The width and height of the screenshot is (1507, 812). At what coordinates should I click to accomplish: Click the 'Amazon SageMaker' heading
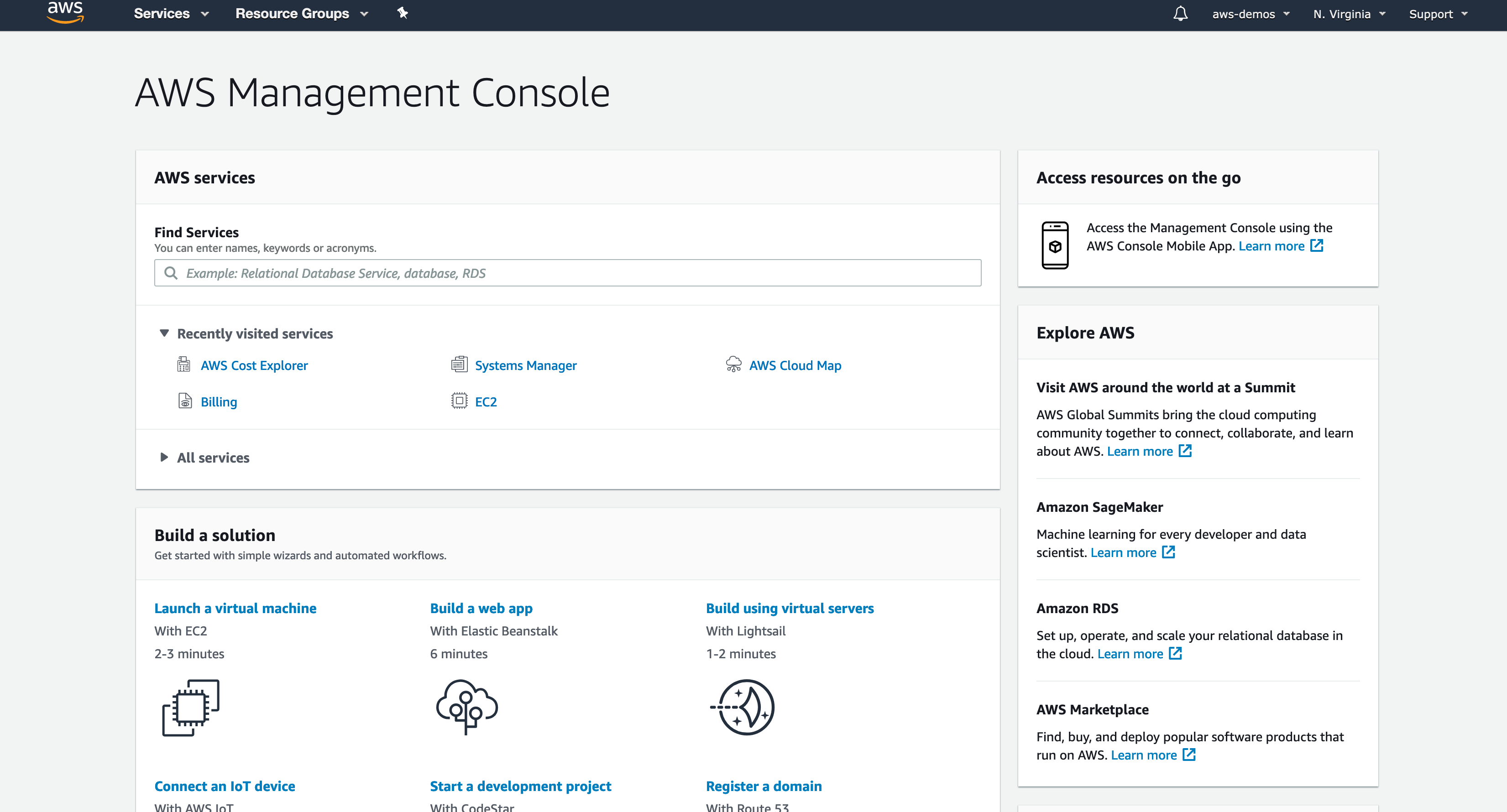coord(1099,507)
